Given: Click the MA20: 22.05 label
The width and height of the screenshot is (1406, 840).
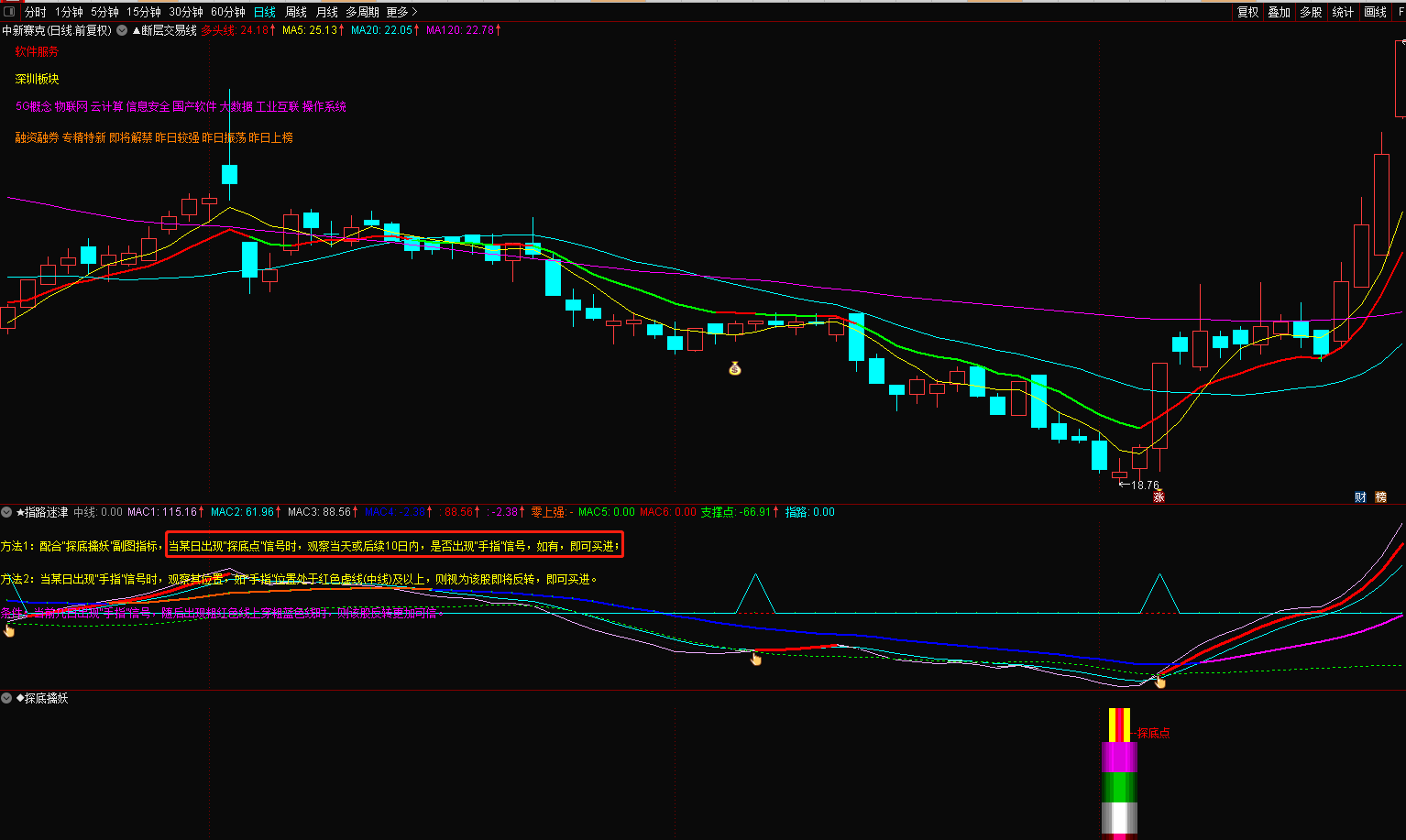Looking at the screenshot, I should point(385,30).
